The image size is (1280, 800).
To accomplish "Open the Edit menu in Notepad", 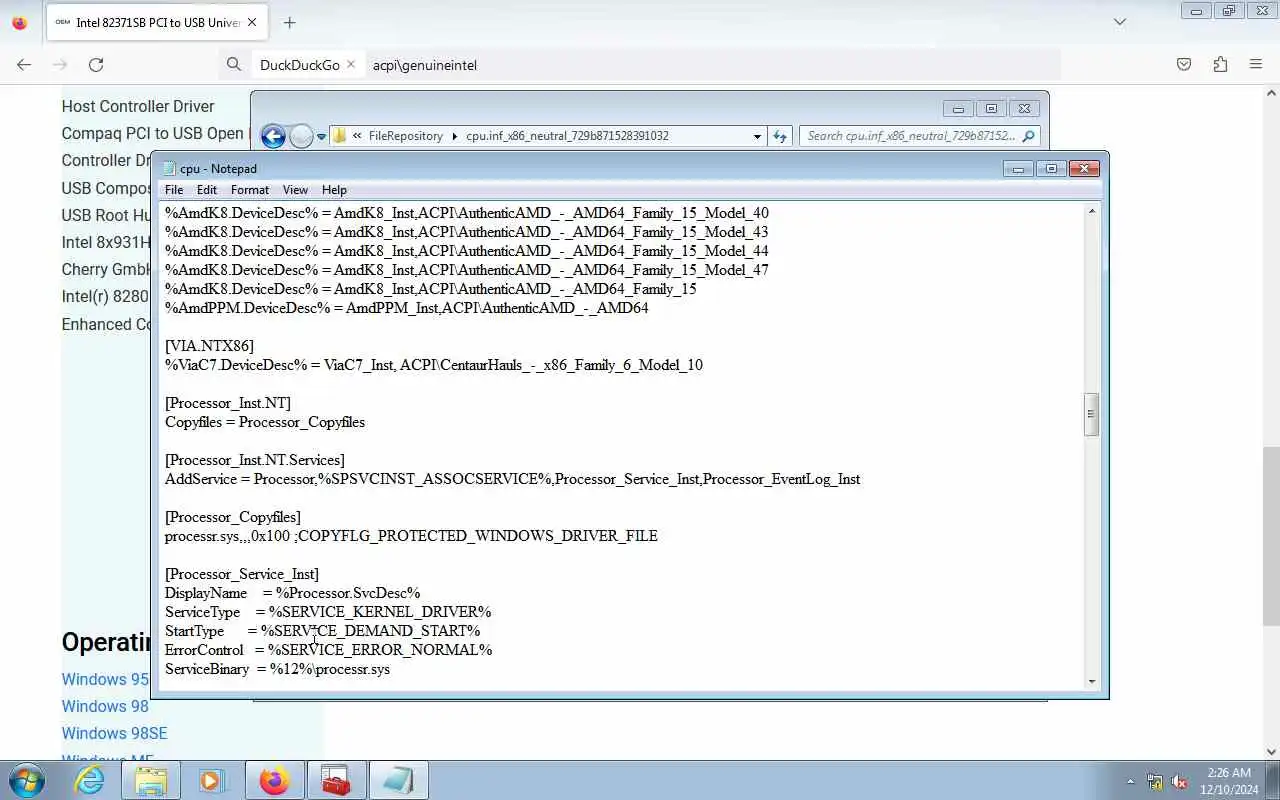I will tap(207, 190).
